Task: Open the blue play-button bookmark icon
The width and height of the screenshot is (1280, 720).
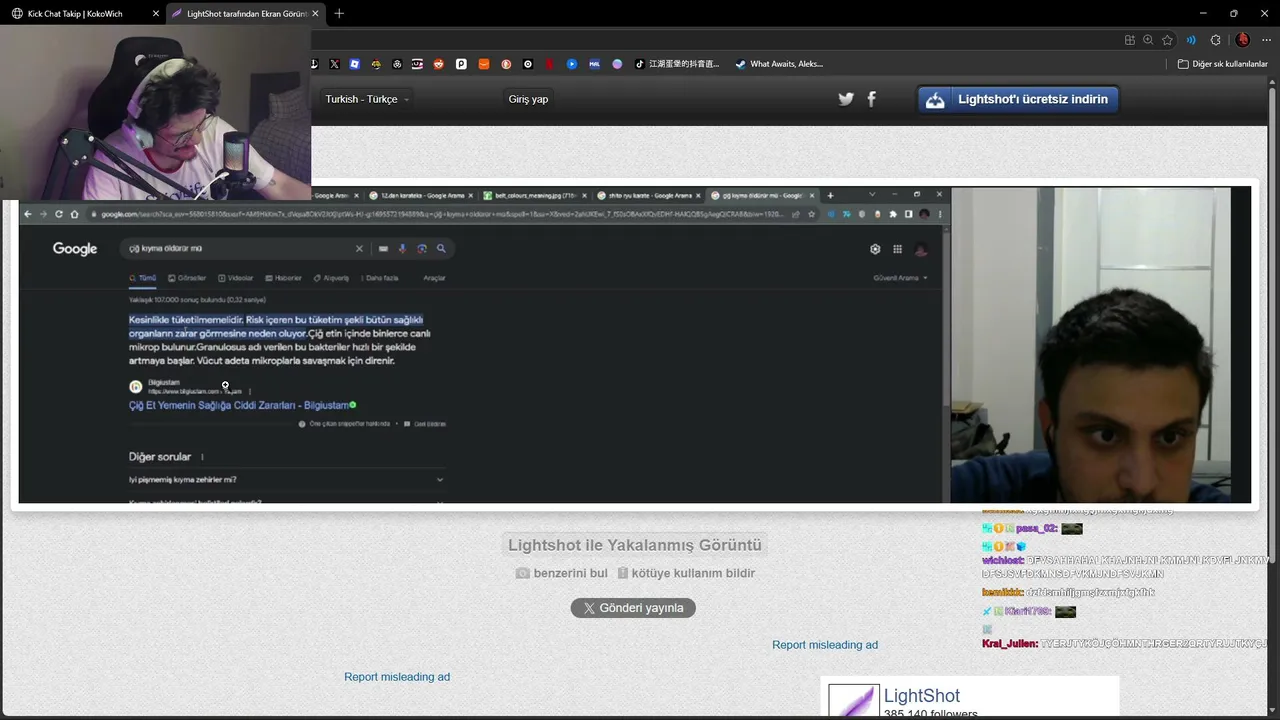Action: pyautogui.click(x=572, y=64)
